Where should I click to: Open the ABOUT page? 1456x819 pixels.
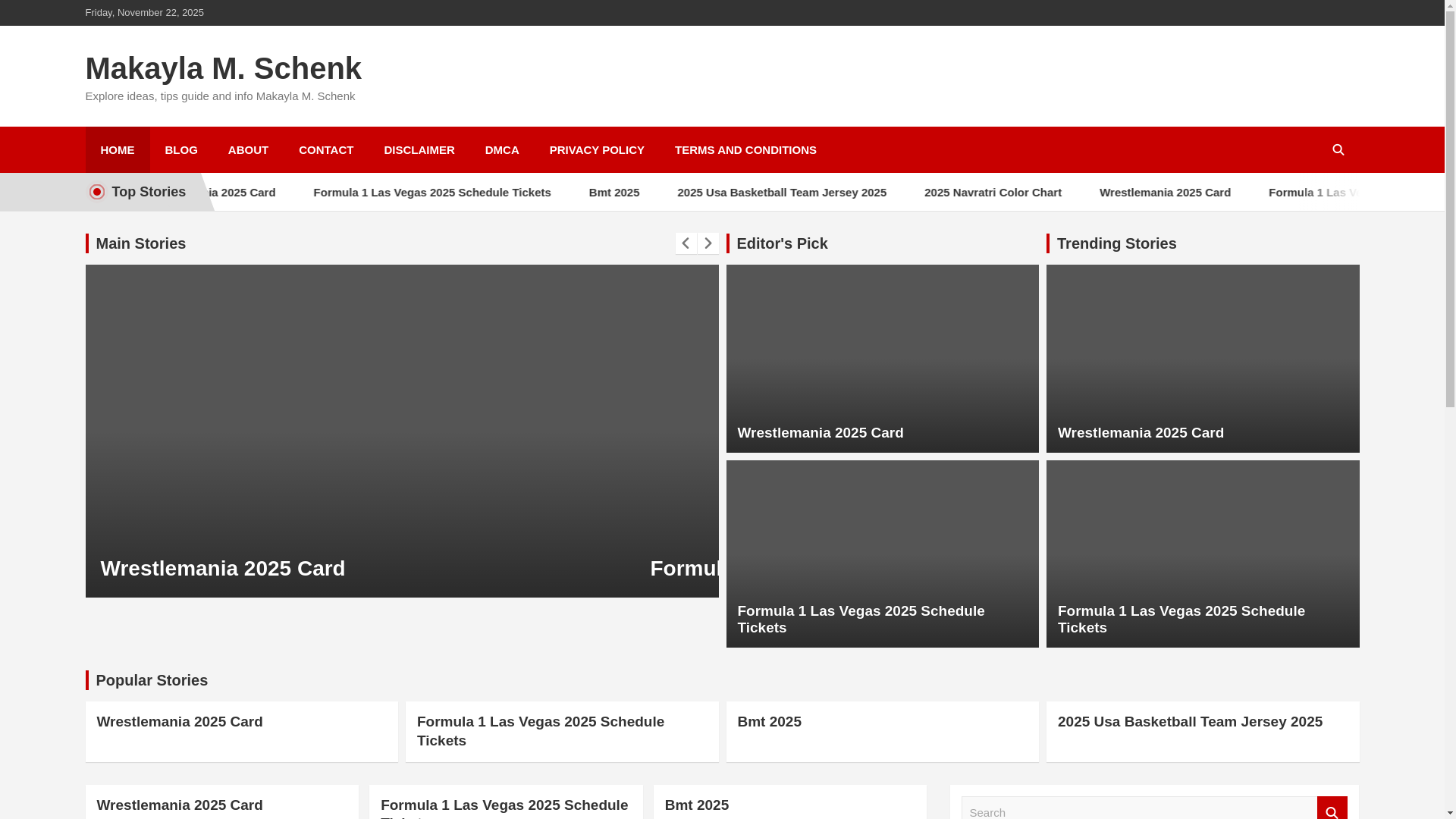point(248,150)
